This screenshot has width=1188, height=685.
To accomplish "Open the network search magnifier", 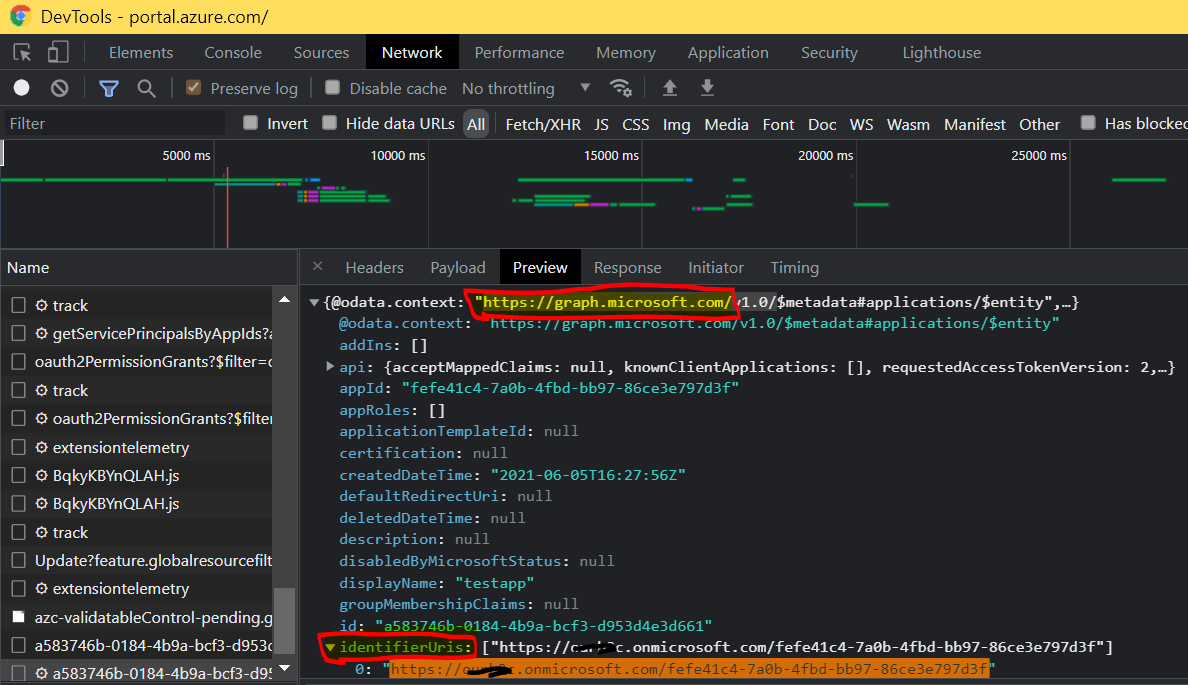I will click(x=146, y=89).
